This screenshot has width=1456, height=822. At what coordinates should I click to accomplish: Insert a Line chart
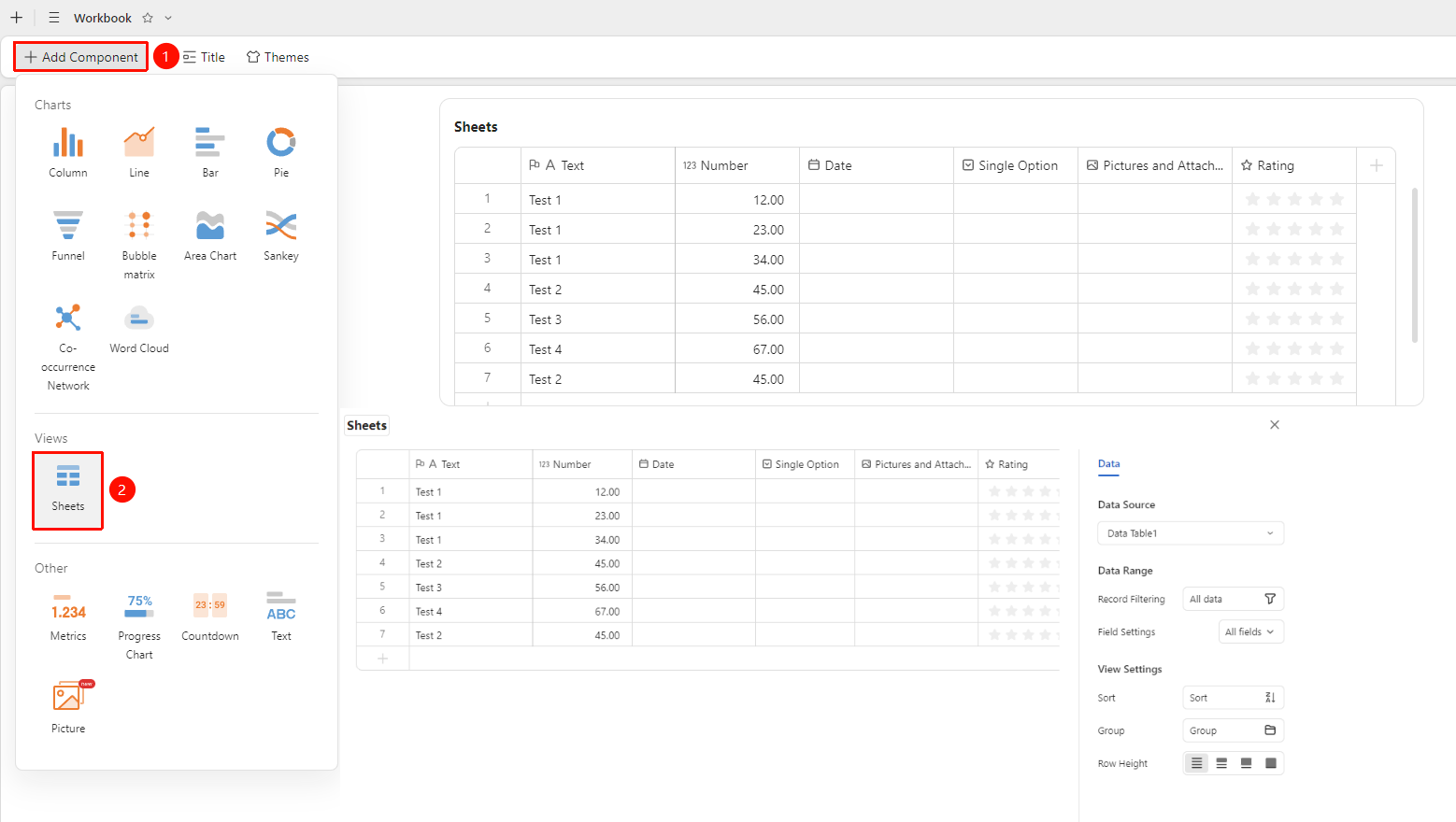(139, 152)
